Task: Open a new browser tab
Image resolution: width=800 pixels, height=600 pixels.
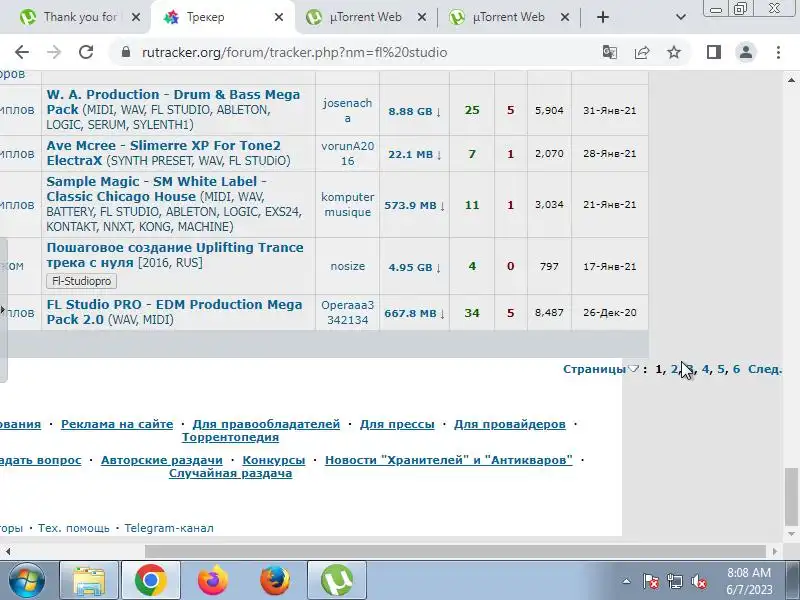Action: pyautogui.click(x=603, y=17)
